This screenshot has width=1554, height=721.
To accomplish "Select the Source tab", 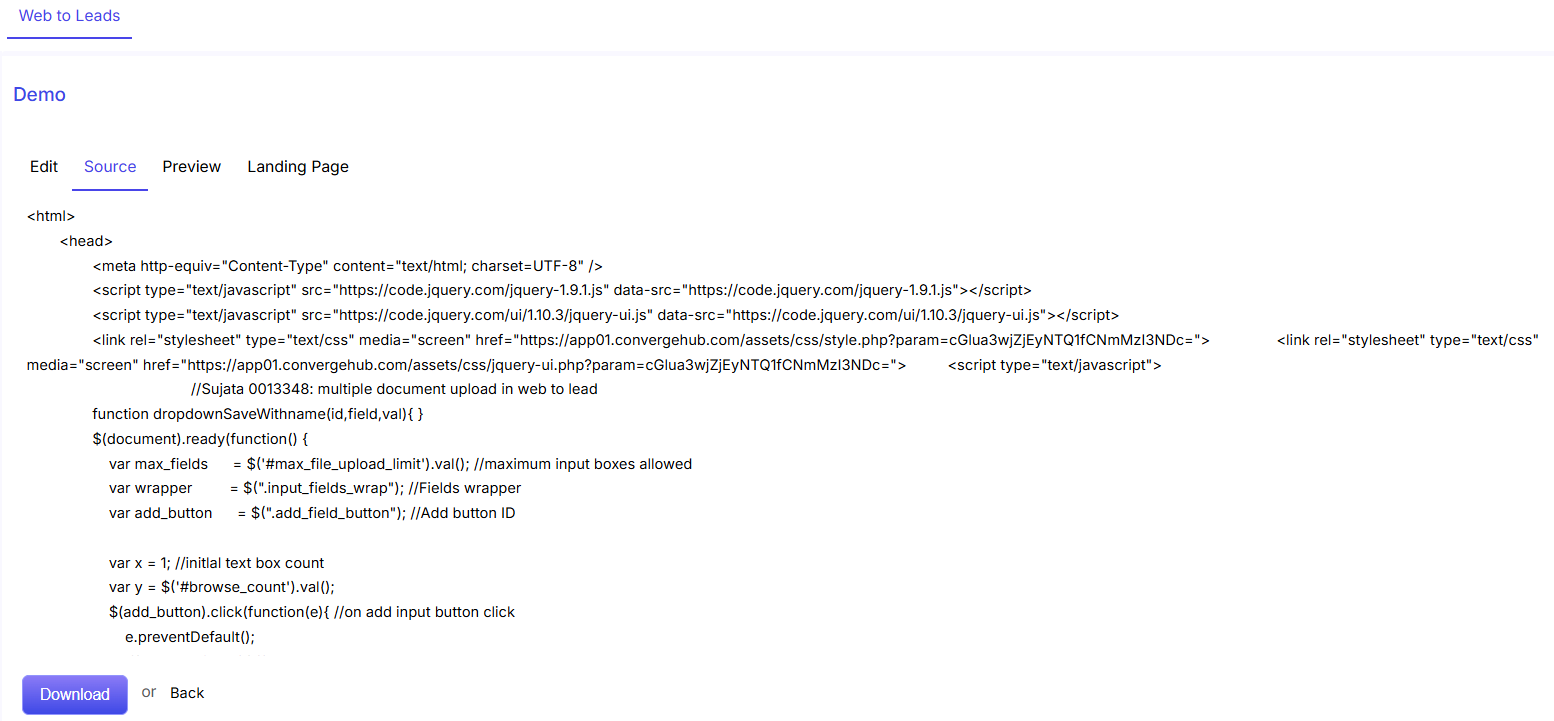I will coord(110,167).
